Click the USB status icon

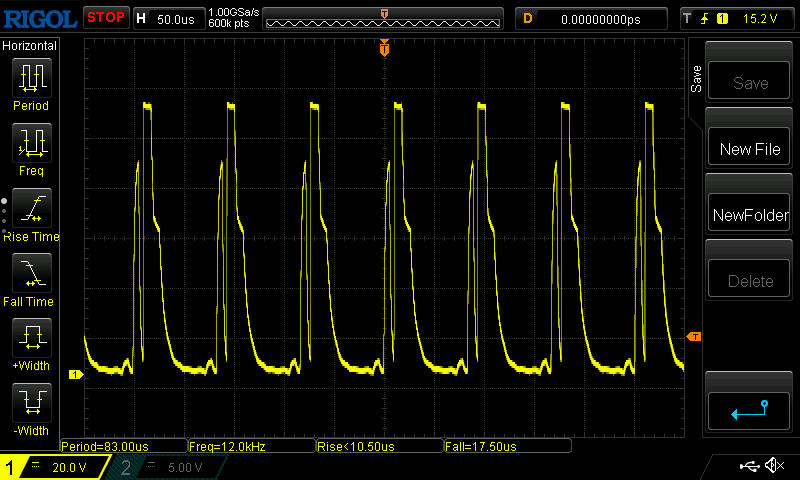tap(749, 466)
